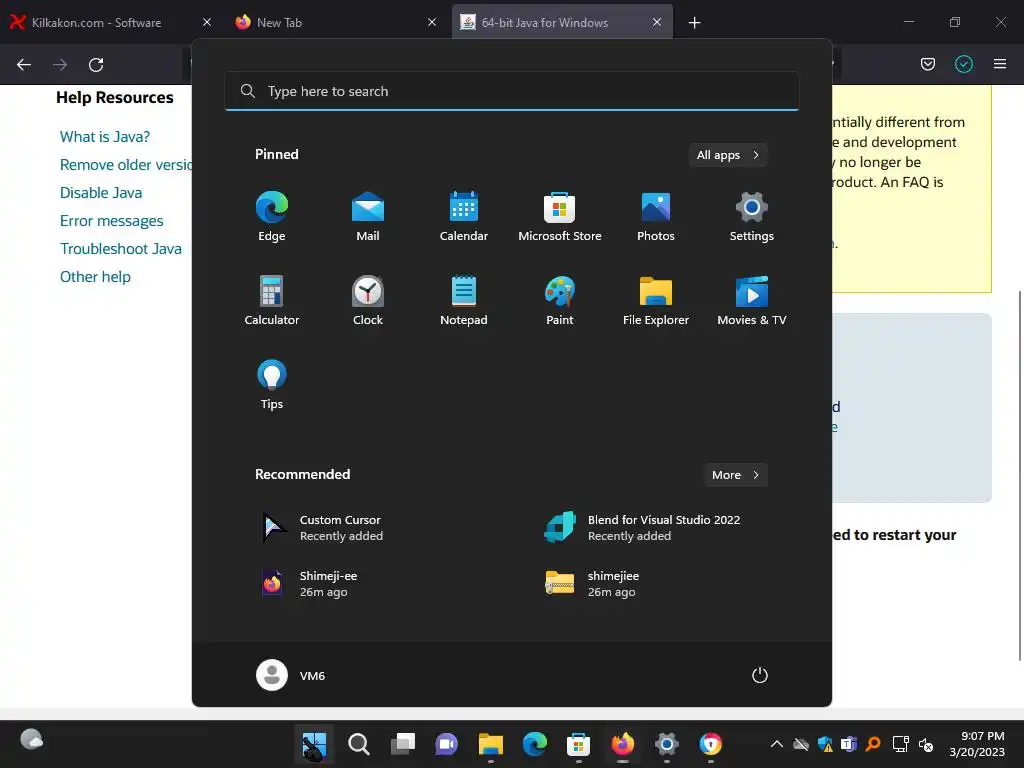
Task: Open the Firefox hamburger menu
Action: pos(1000,64)
